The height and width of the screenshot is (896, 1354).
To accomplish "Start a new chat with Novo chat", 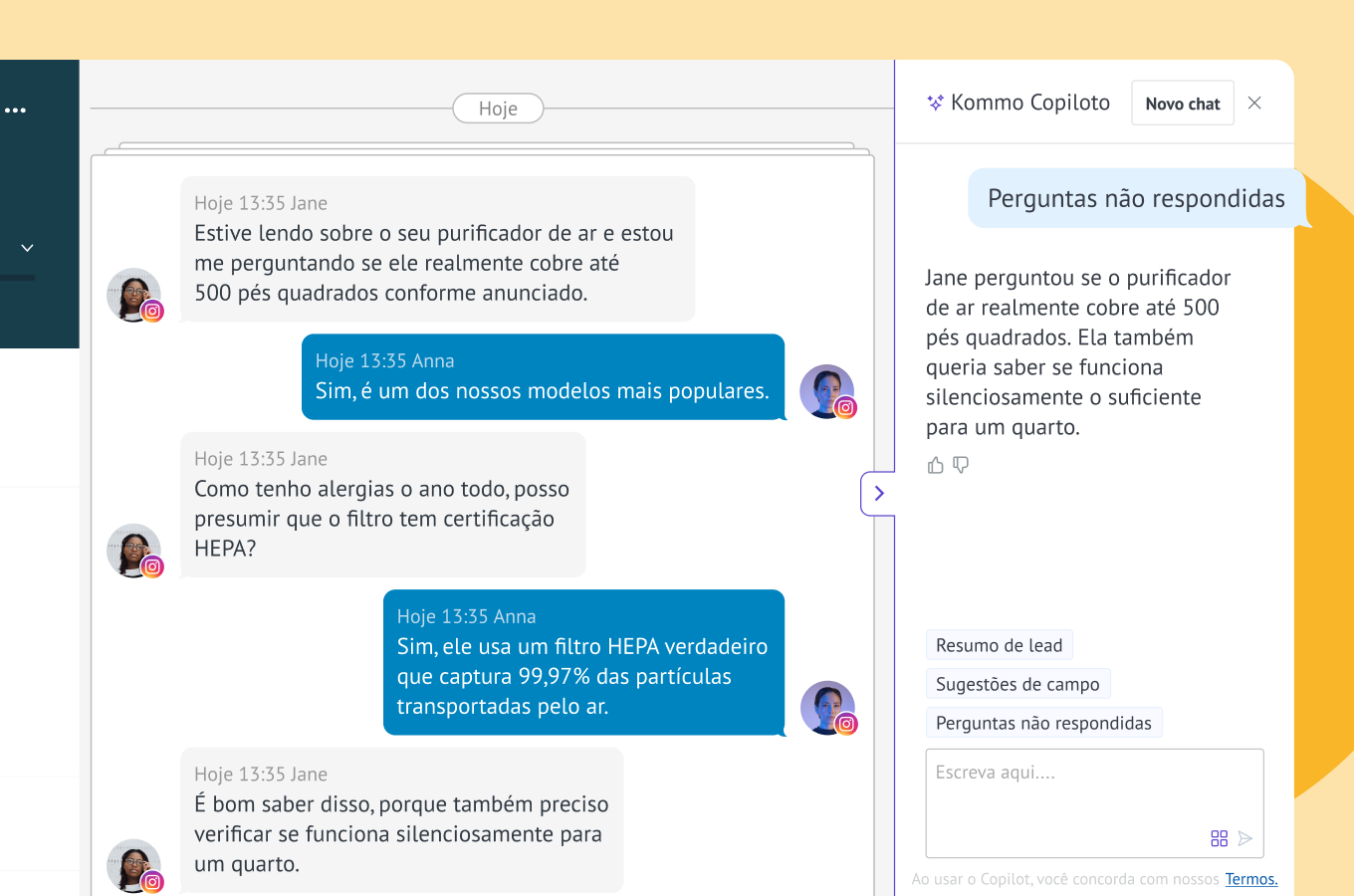I will (1182, 104).
